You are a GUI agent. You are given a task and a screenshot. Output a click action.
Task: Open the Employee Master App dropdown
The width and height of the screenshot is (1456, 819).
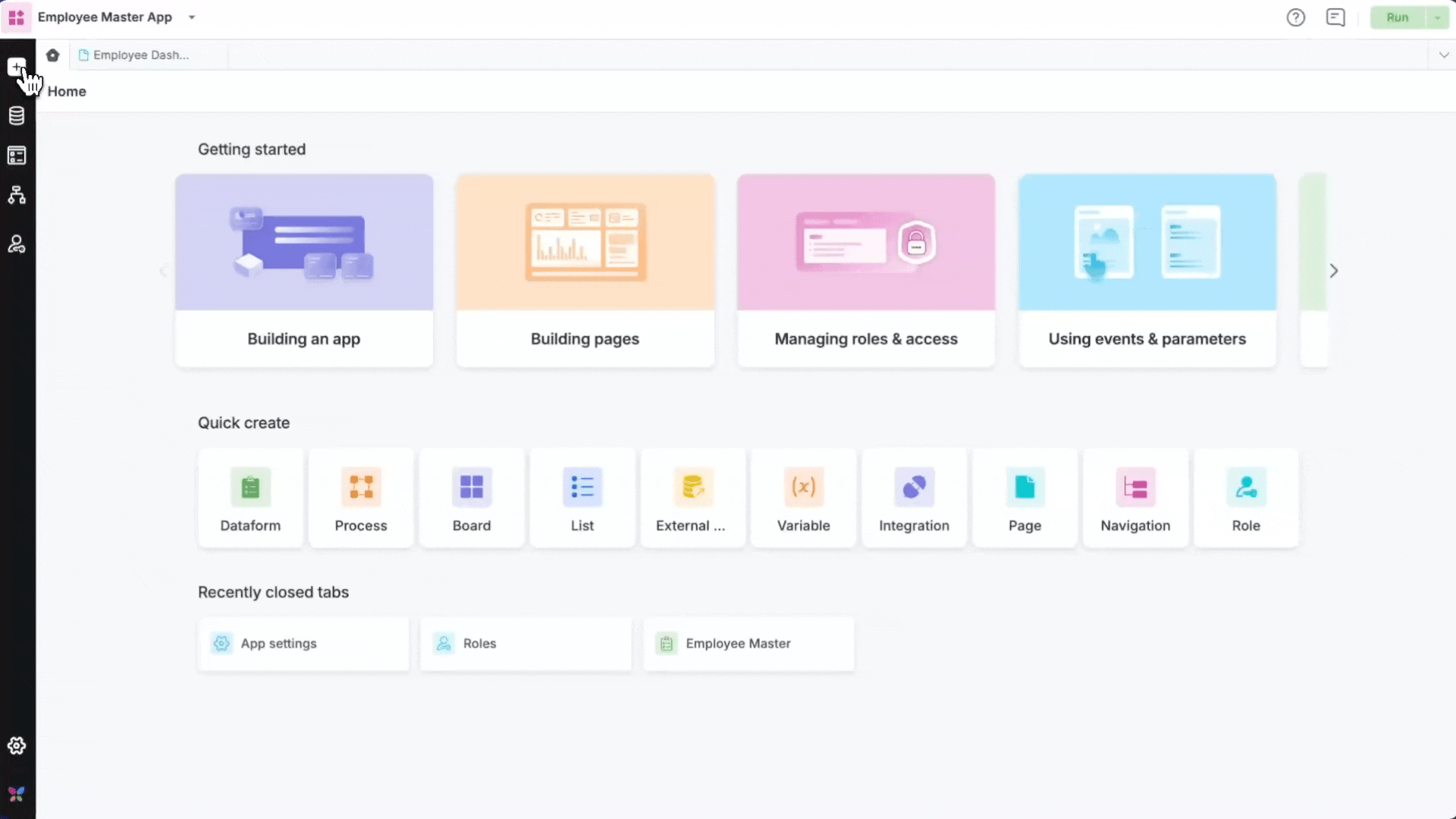point(191,17)
